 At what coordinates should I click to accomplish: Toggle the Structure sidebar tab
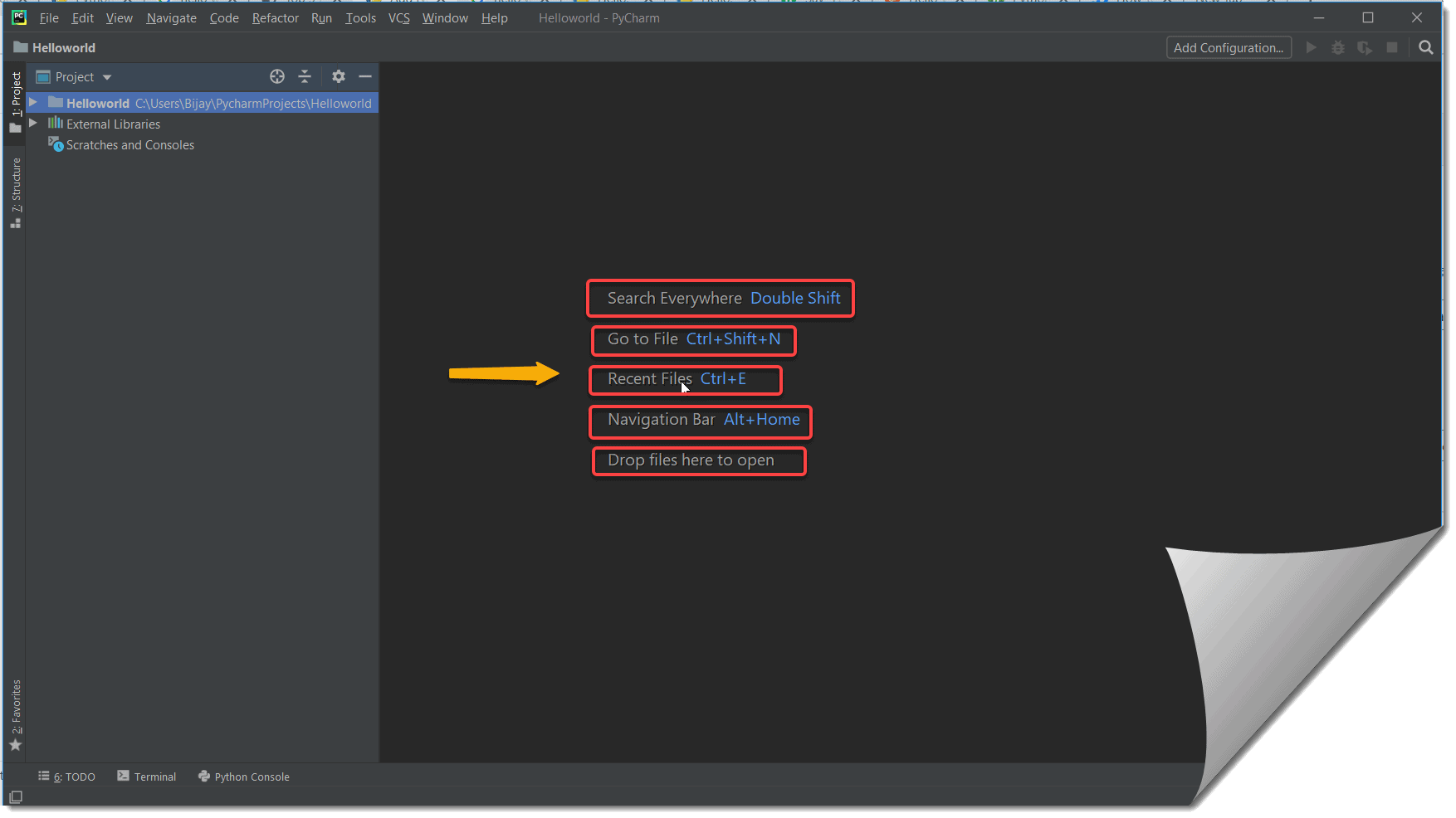point(15,184)
